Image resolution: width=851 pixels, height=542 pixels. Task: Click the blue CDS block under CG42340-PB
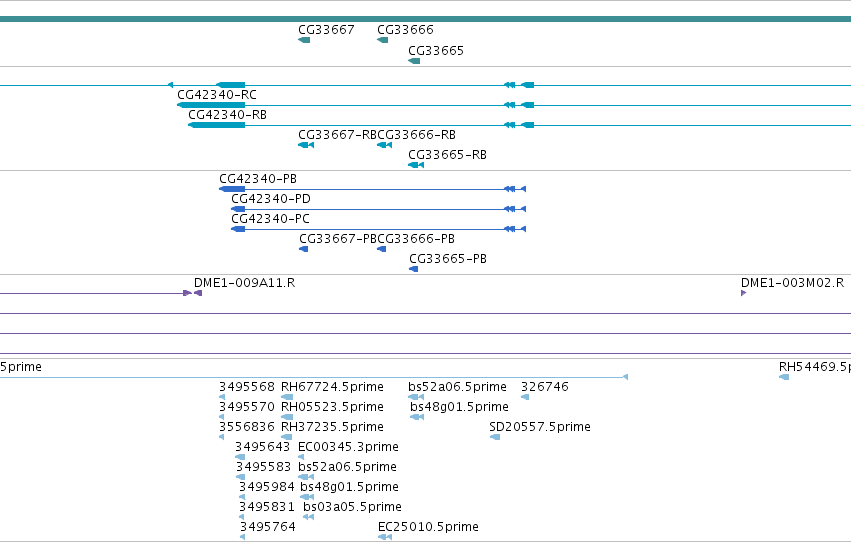point(232,189)
